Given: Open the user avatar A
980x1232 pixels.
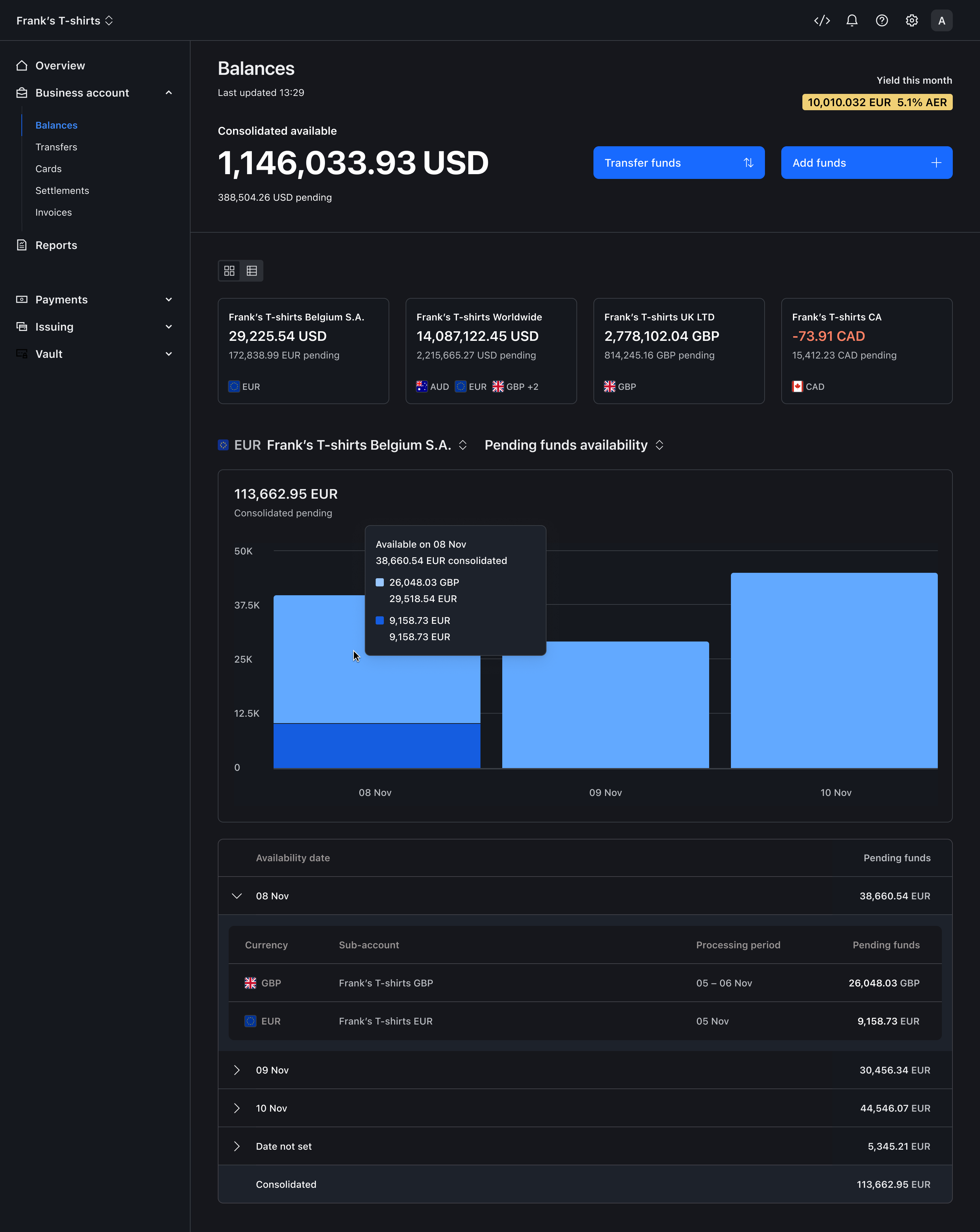Looking at the screenshot, I should (x=941, y=20).
